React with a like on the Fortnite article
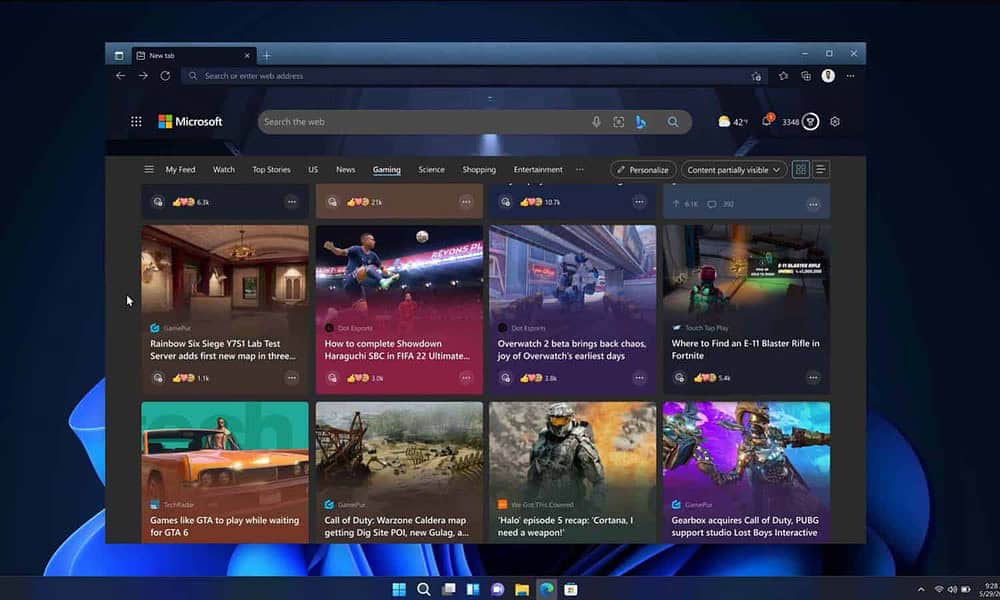This screenshot has width=1000, height=600. click(678, 379)
